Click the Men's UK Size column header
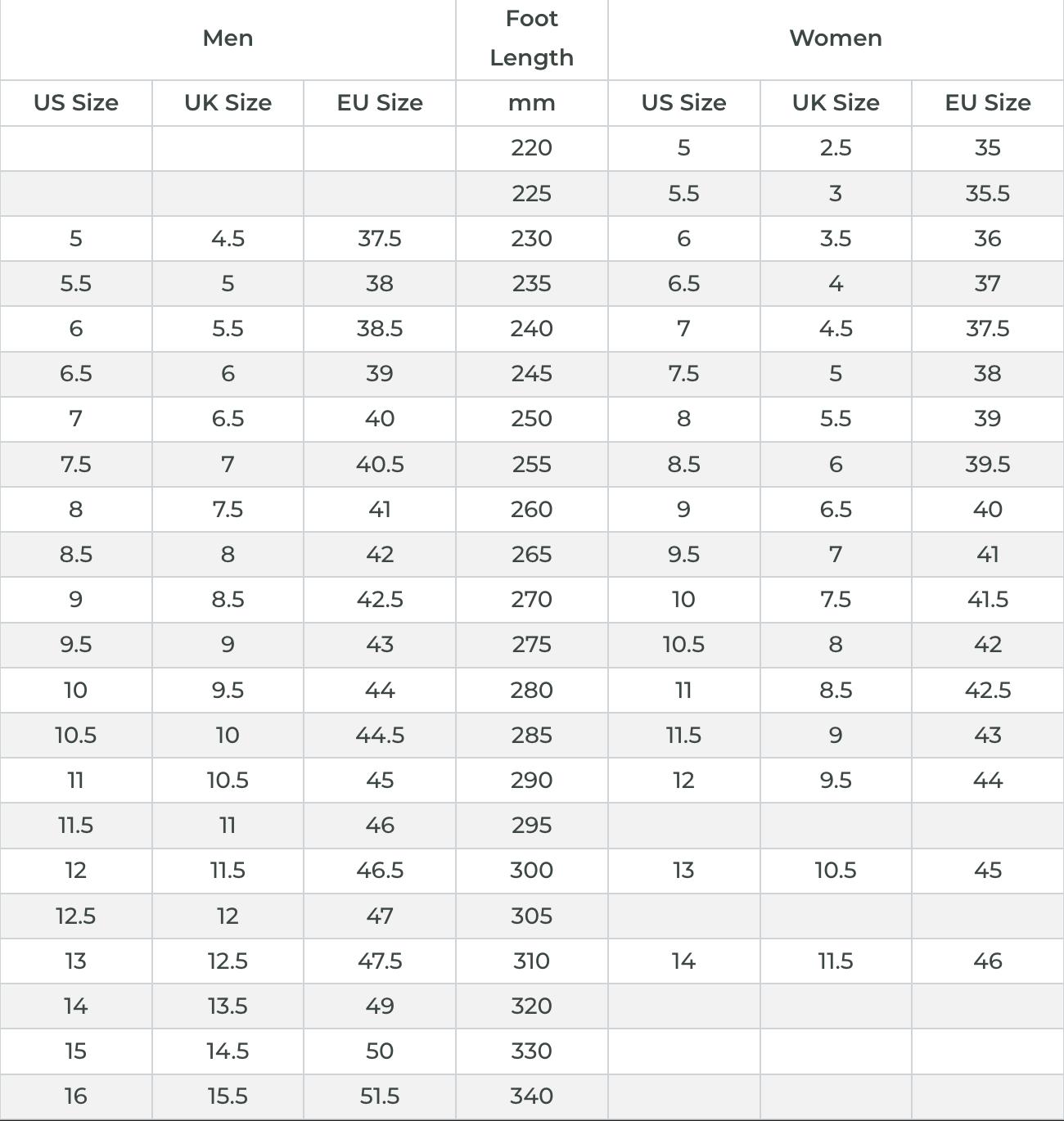1064x1121 pixels. (228, 103)
